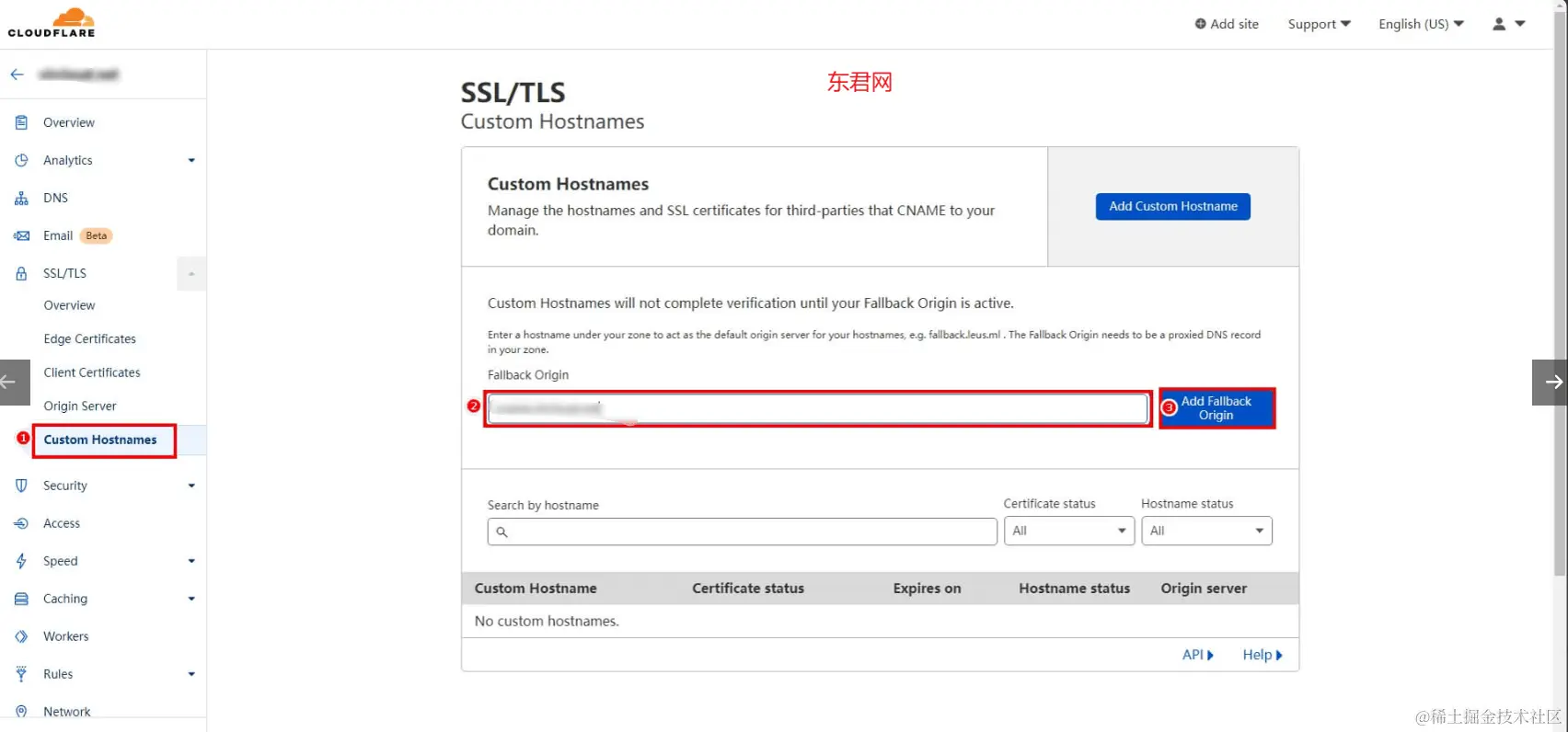Expand the Rules menu arrow
This screenshot has height=732, width=1568.
click(x=191, y=674)
